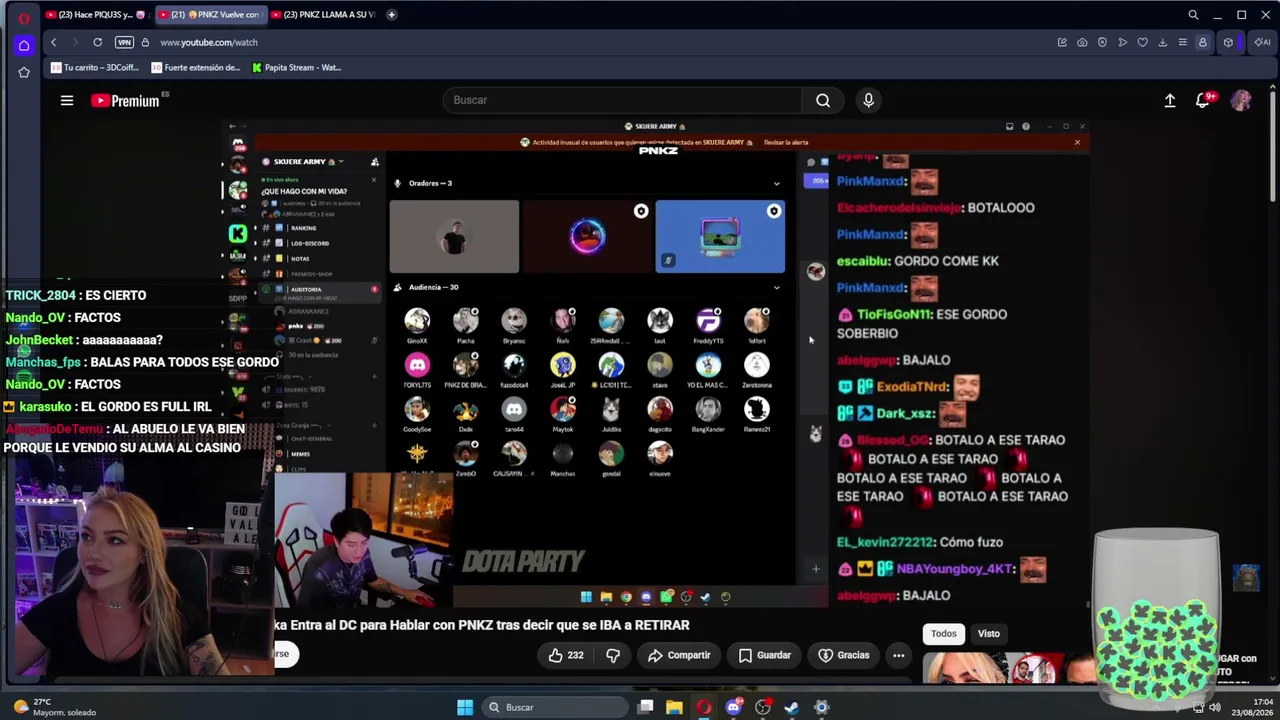Save video with Guardar button
Screen dimensions: 1280x720
[x=765, y=655]
